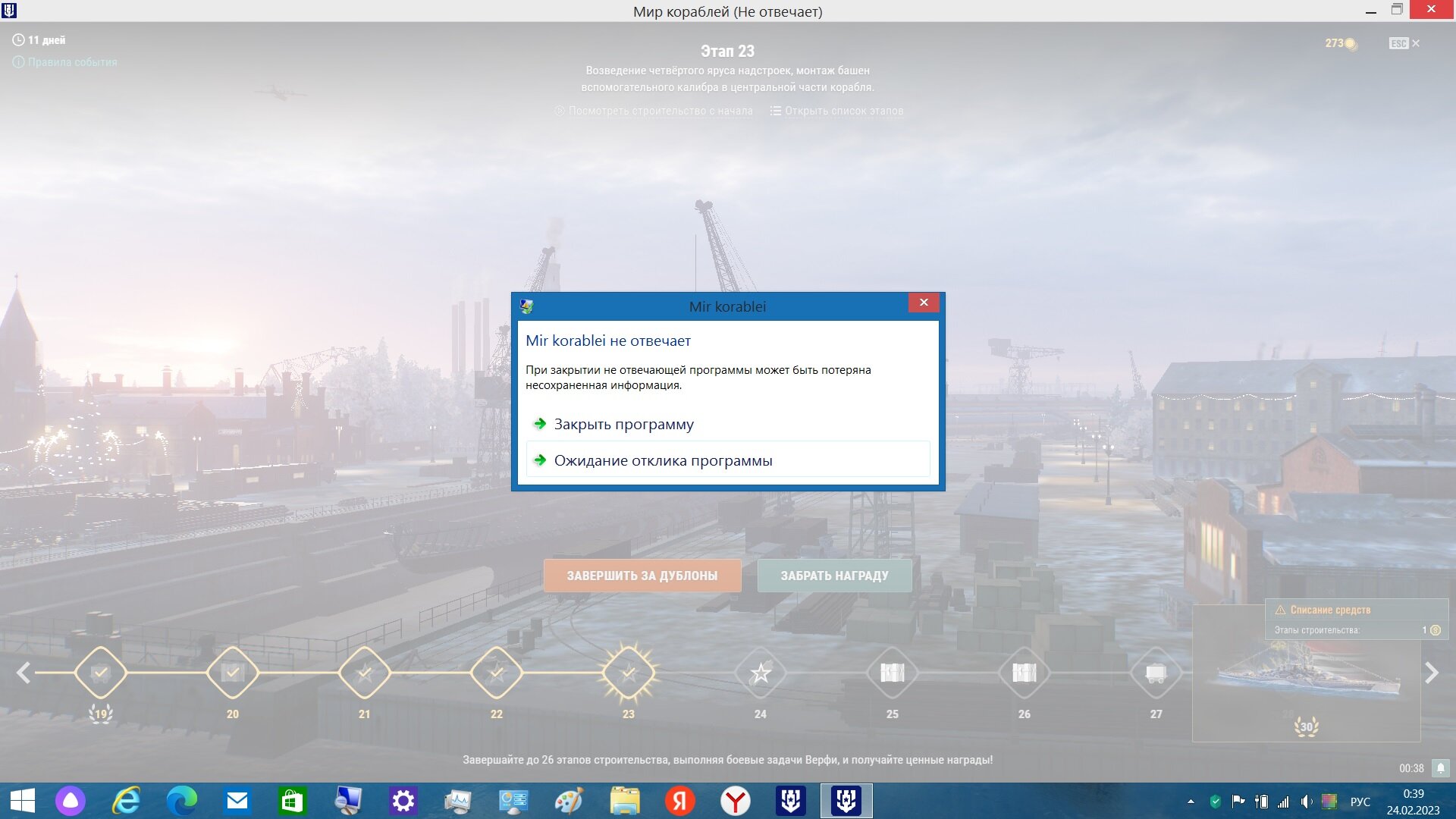Image resolution: width=1456 pixels, height=819 pixels.
Task: Select stage 20 marker on timeline
Action: (x=232, y=673)
